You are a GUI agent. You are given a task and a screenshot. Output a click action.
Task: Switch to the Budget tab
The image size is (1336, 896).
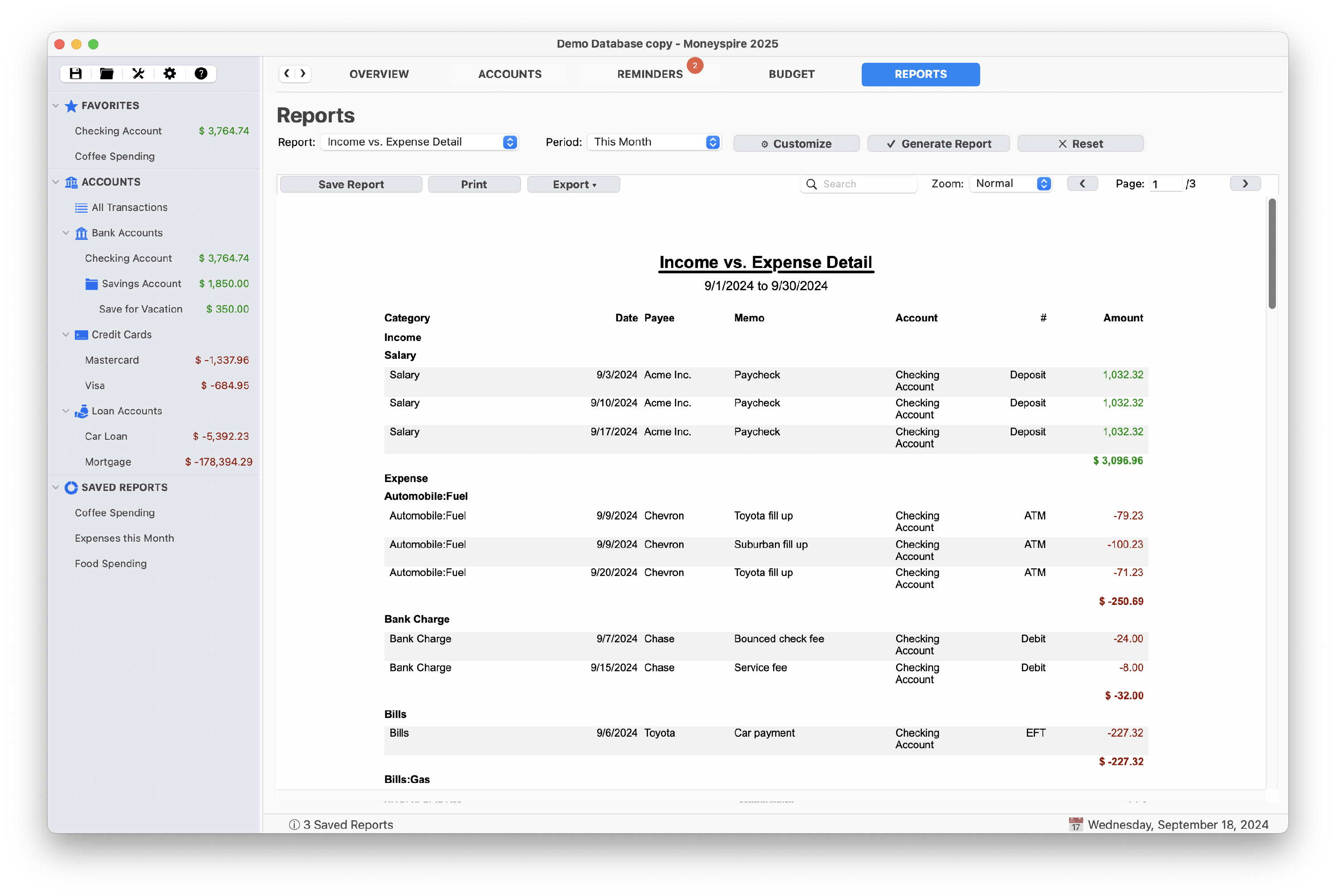tap(791, 74)
